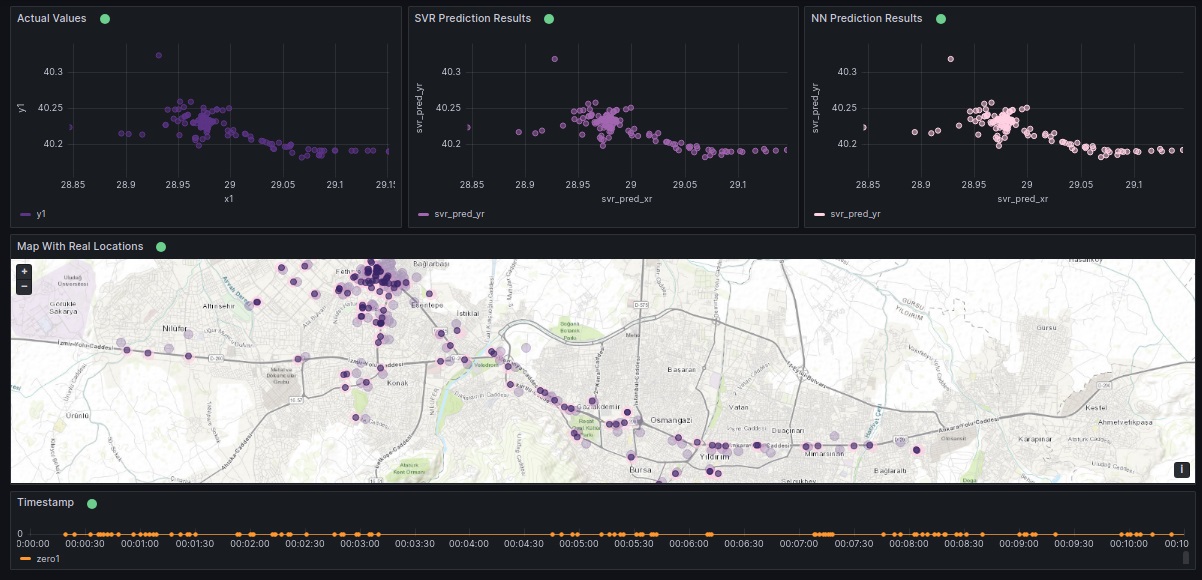Click the x1 axis title in Actual Values
The image size is (1202, 580).
tap(228, 199)
